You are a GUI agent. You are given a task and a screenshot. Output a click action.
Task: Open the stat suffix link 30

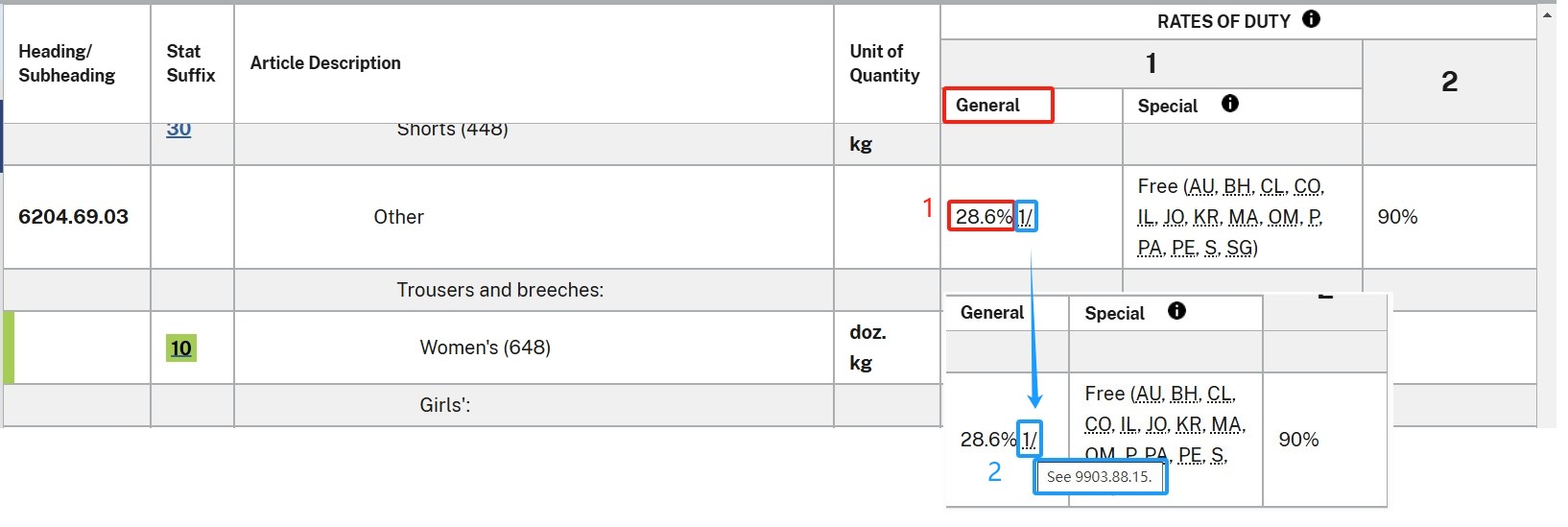point(178,129)
